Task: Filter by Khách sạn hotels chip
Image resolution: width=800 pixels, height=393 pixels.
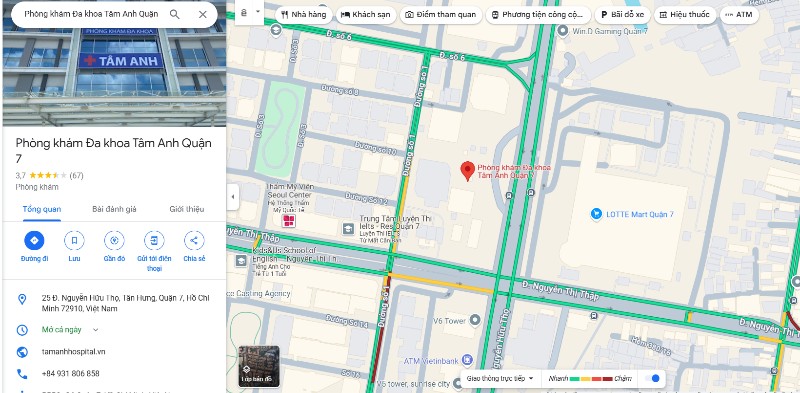Action: pyautogui.click(x=365, y=15)
